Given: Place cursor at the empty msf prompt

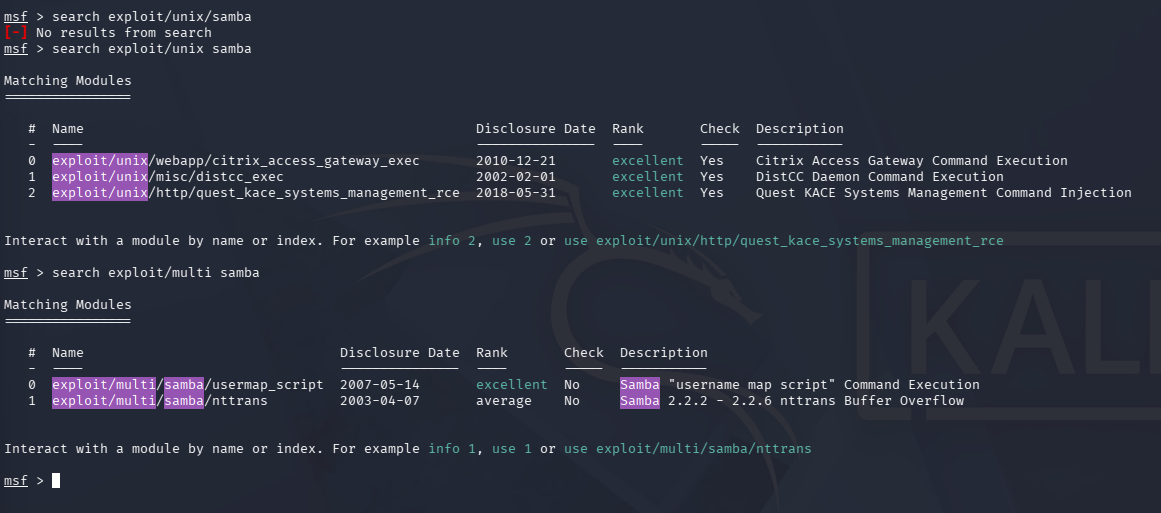Looking at the screenshot, I should click(56, 481).
